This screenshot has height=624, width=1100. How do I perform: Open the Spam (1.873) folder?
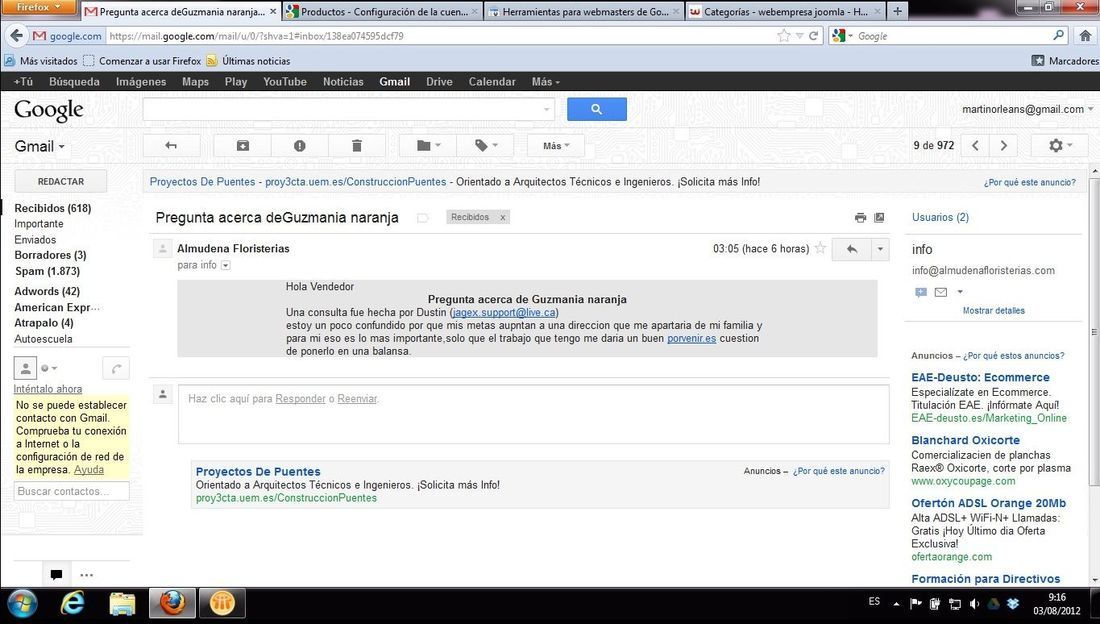click(47, 271)
